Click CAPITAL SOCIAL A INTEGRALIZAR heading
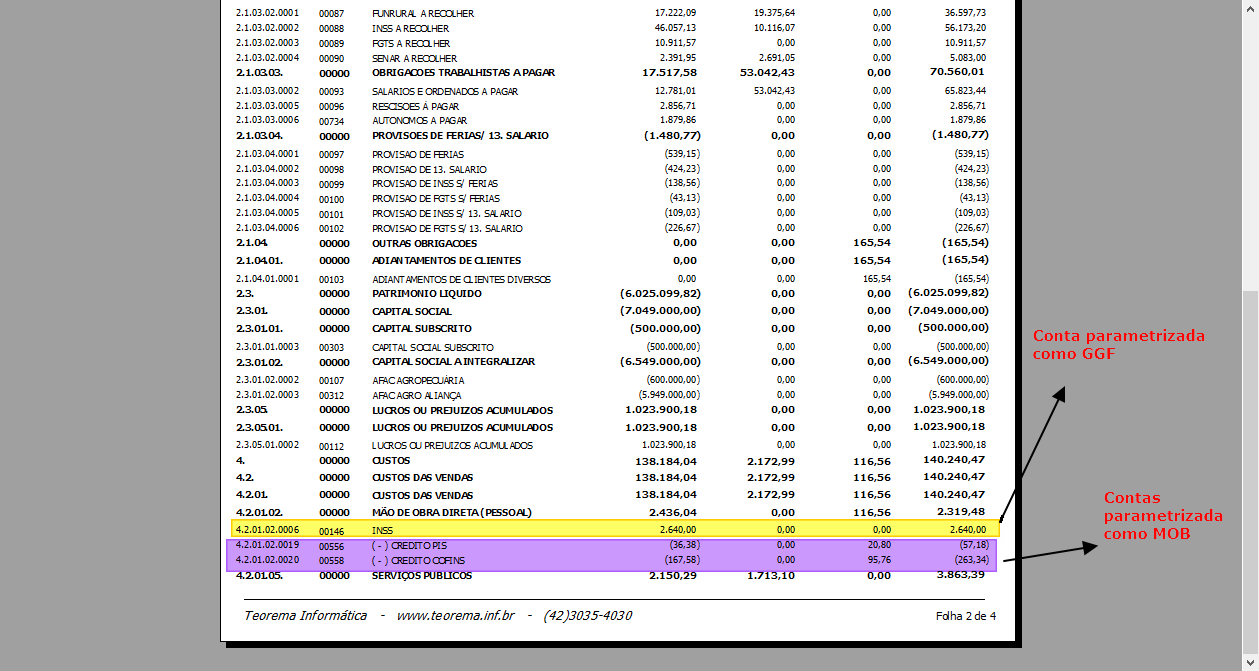Screen dimensions: 1259x671 click(x=454, y=361)
